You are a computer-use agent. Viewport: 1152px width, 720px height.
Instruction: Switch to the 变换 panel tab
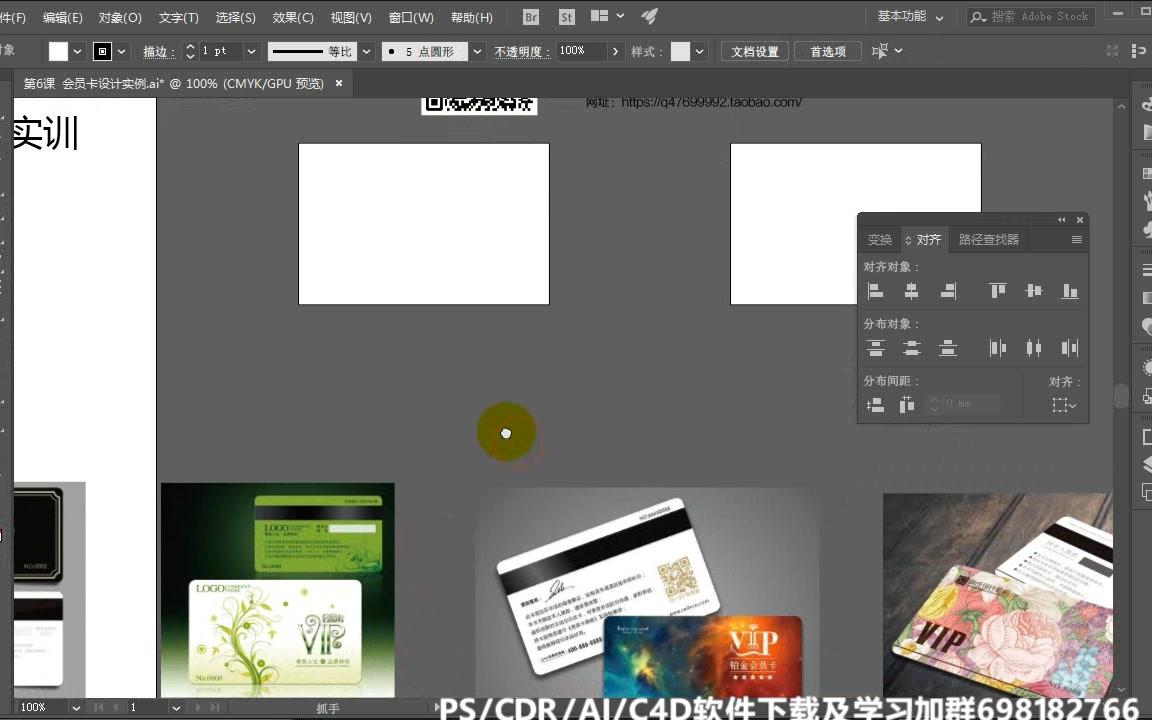click(x=879, y=240)
